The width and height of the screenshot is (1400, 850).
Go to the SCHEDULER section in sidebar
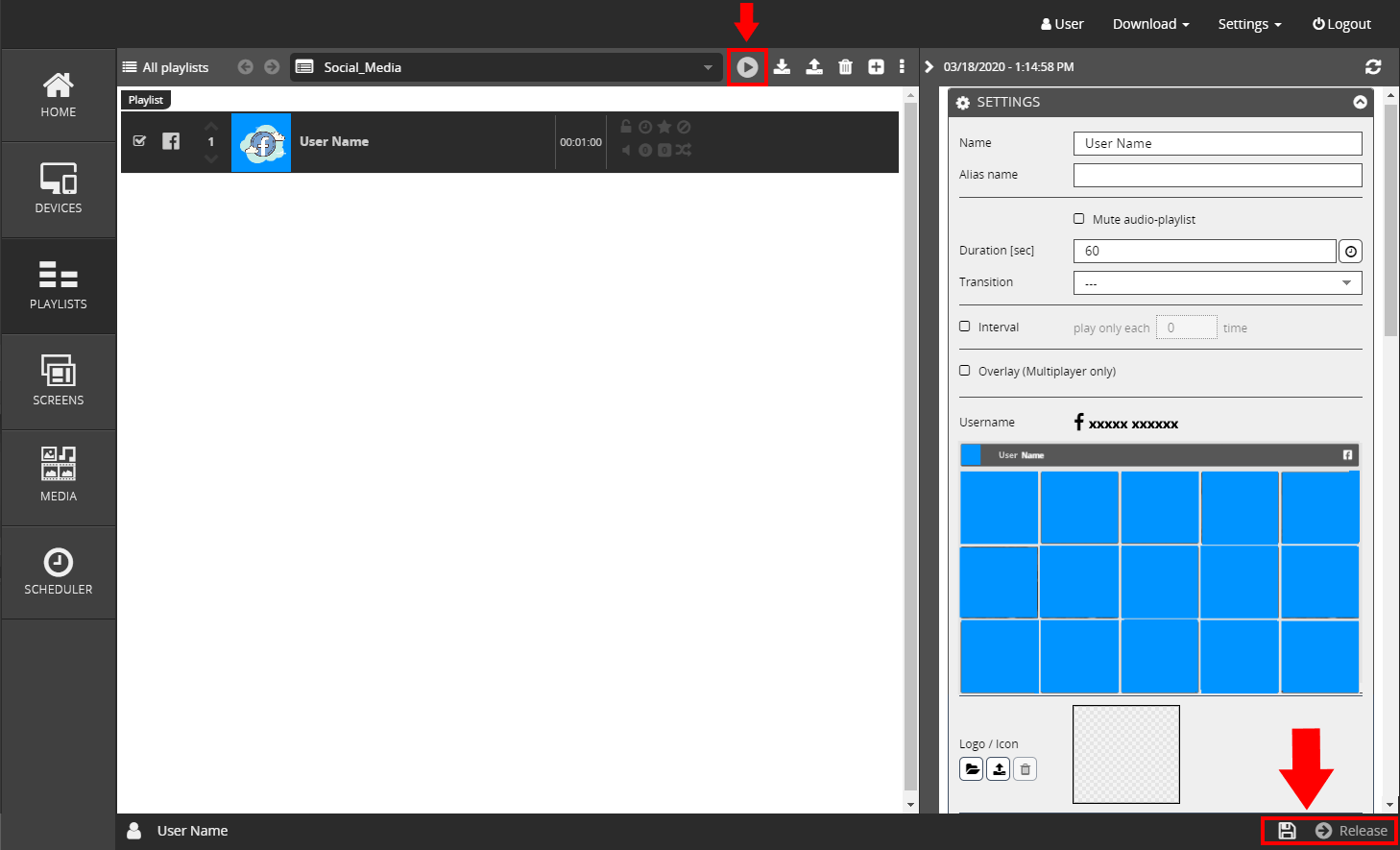point(59,572)
